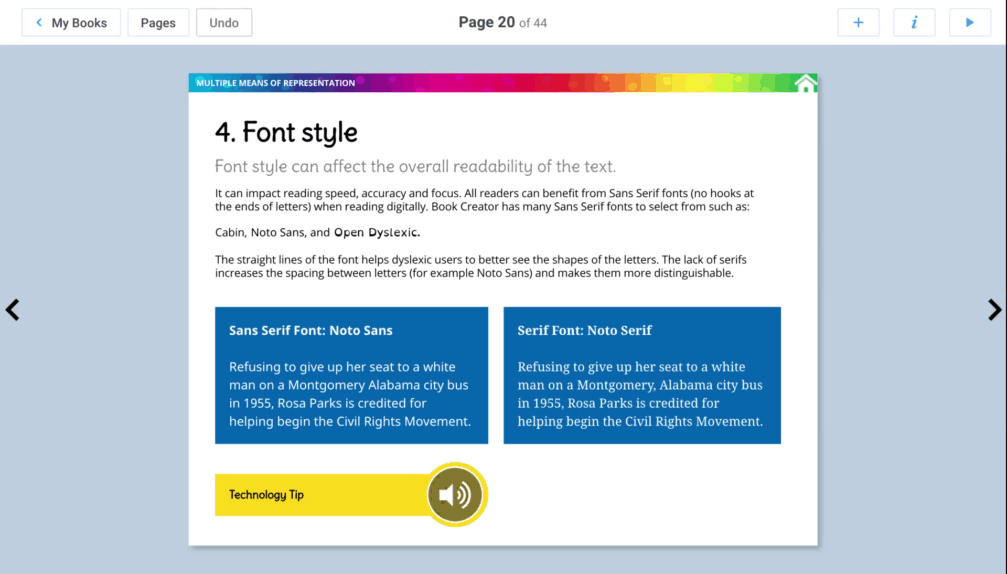Click the back chevron beside My Books
This screenshot has width=1007, height=574.
[x=39, y=23]
